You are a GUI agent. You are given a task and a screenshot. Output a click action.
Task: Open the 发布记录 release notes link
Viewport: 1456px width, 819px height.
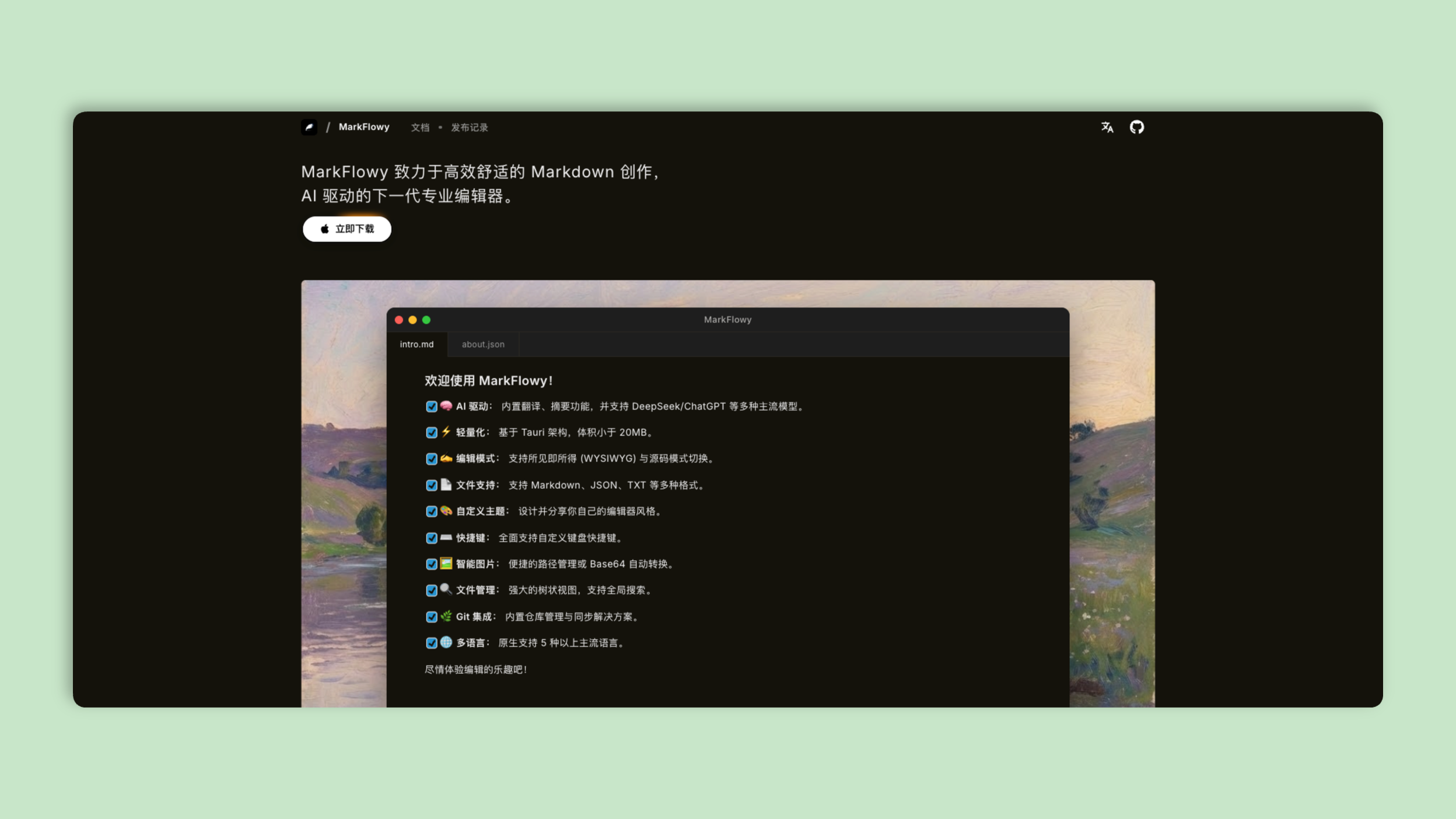pos(469,128)
